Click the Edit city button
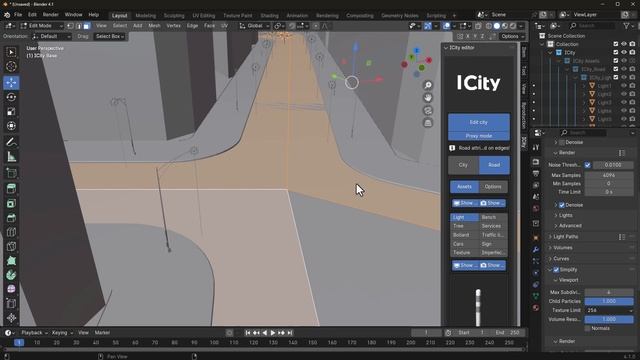Image resolution: width=640 pixels, height=360 pixels. (x=479, y=122)
